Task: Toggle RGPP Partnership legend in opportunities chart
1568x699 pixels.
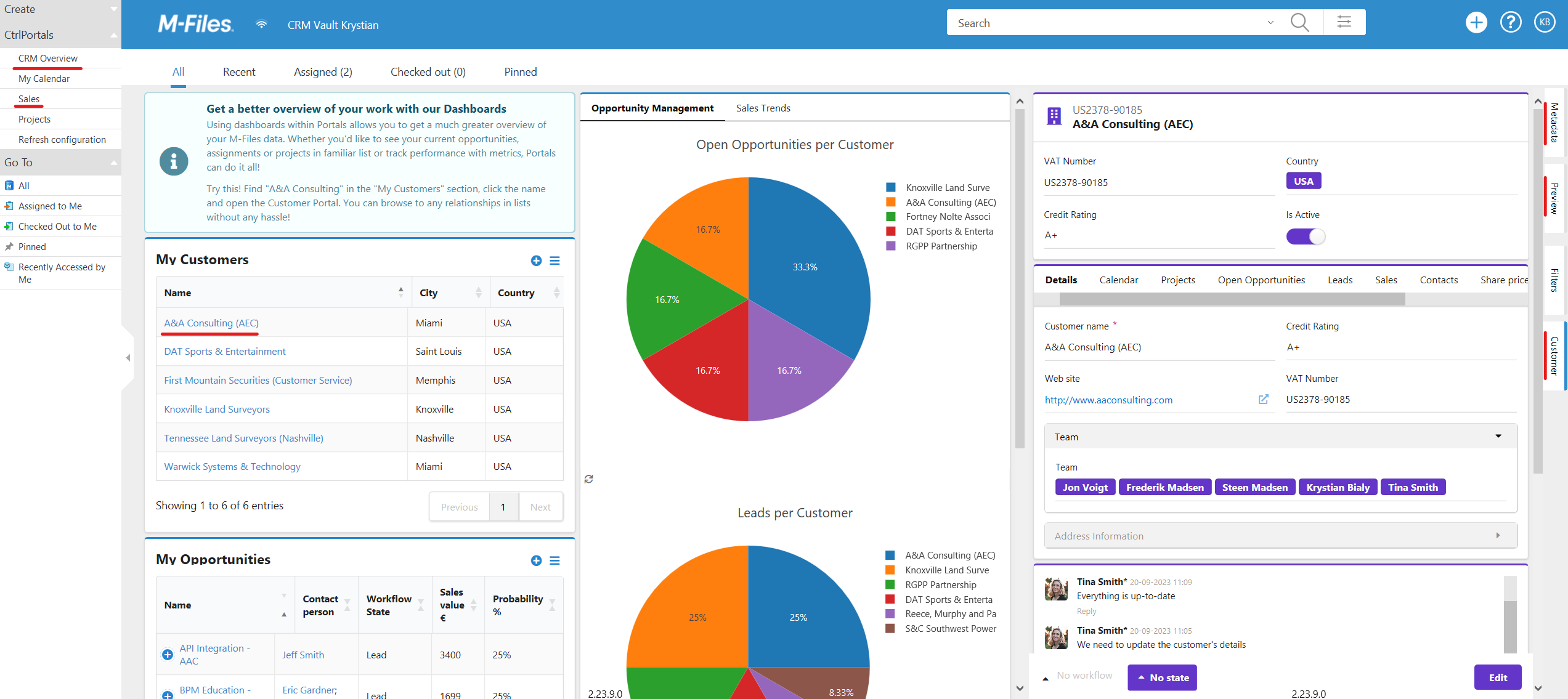Action: pyautogui.click(x=932, y=246)
